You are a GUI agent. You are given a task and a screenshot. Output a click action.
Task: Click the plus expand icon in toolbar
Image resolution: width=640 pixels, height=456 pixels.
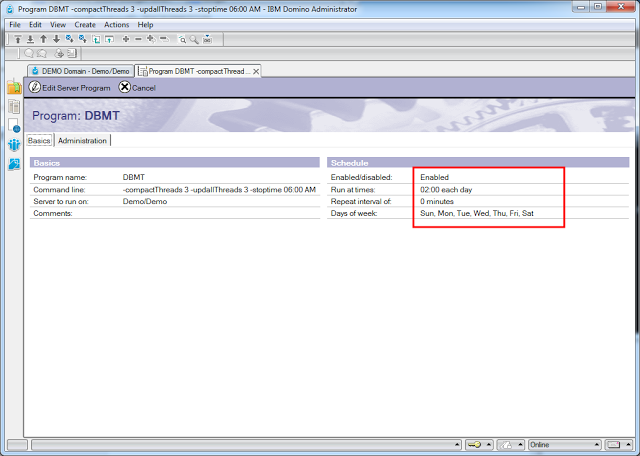pyautogui.click(x=125, y=39)
